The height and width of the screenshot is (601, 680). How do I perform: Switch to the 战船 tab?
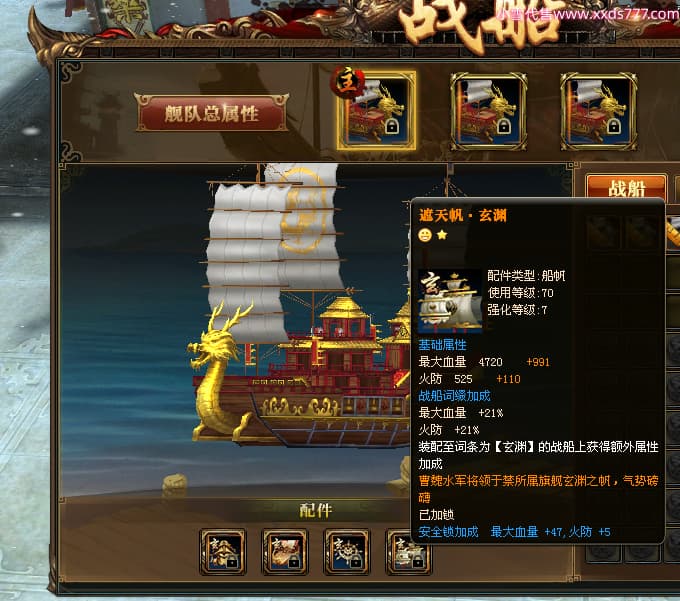click(626, 187)
